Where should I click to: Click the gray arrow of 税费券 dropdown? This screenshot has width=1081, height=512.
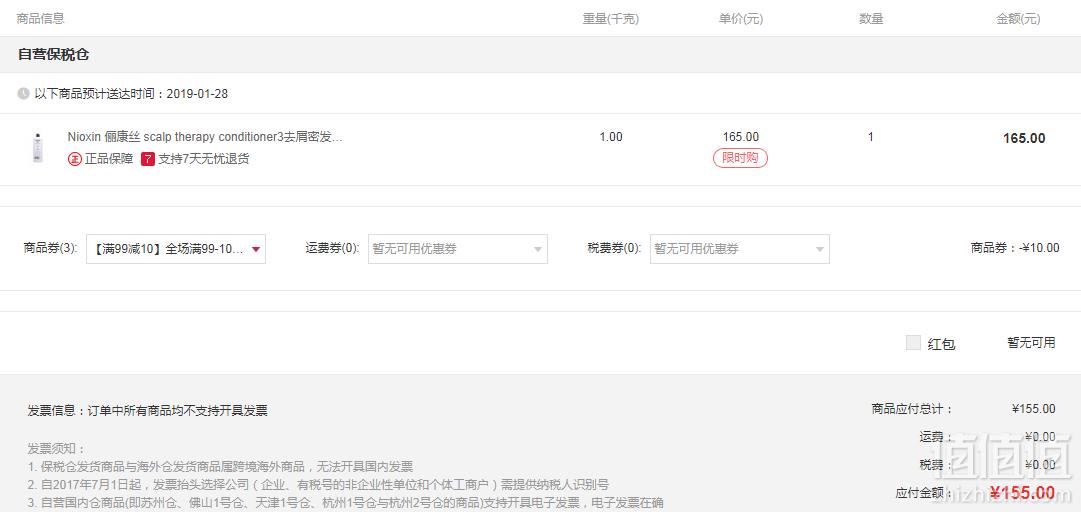tap(820, 249)
